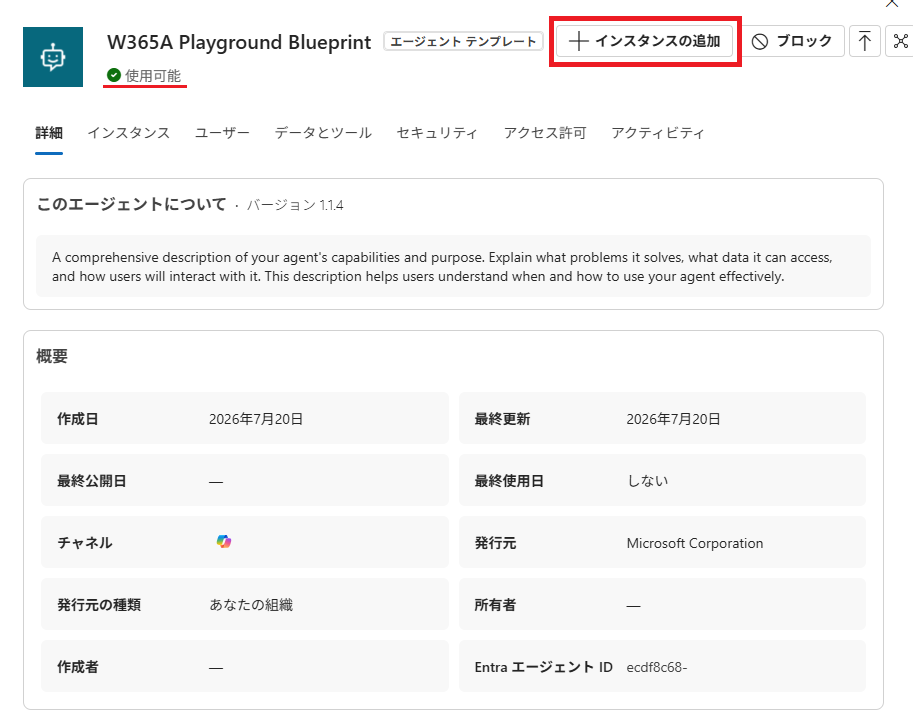Click the 発行元 label

pos(496,543)
